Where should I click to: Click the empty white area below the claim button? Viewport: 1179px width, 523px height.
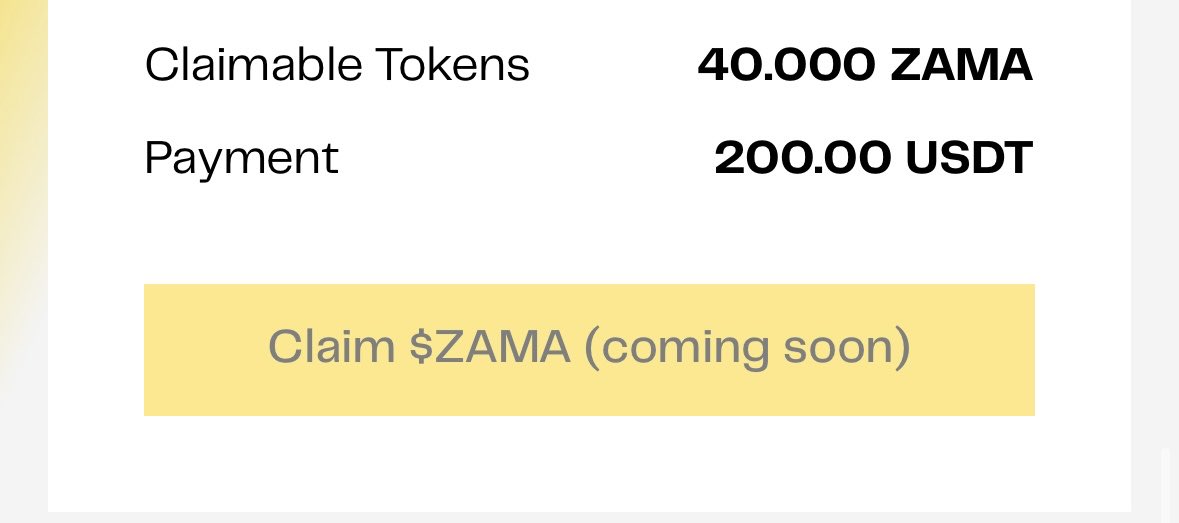(x=589, y=463)
